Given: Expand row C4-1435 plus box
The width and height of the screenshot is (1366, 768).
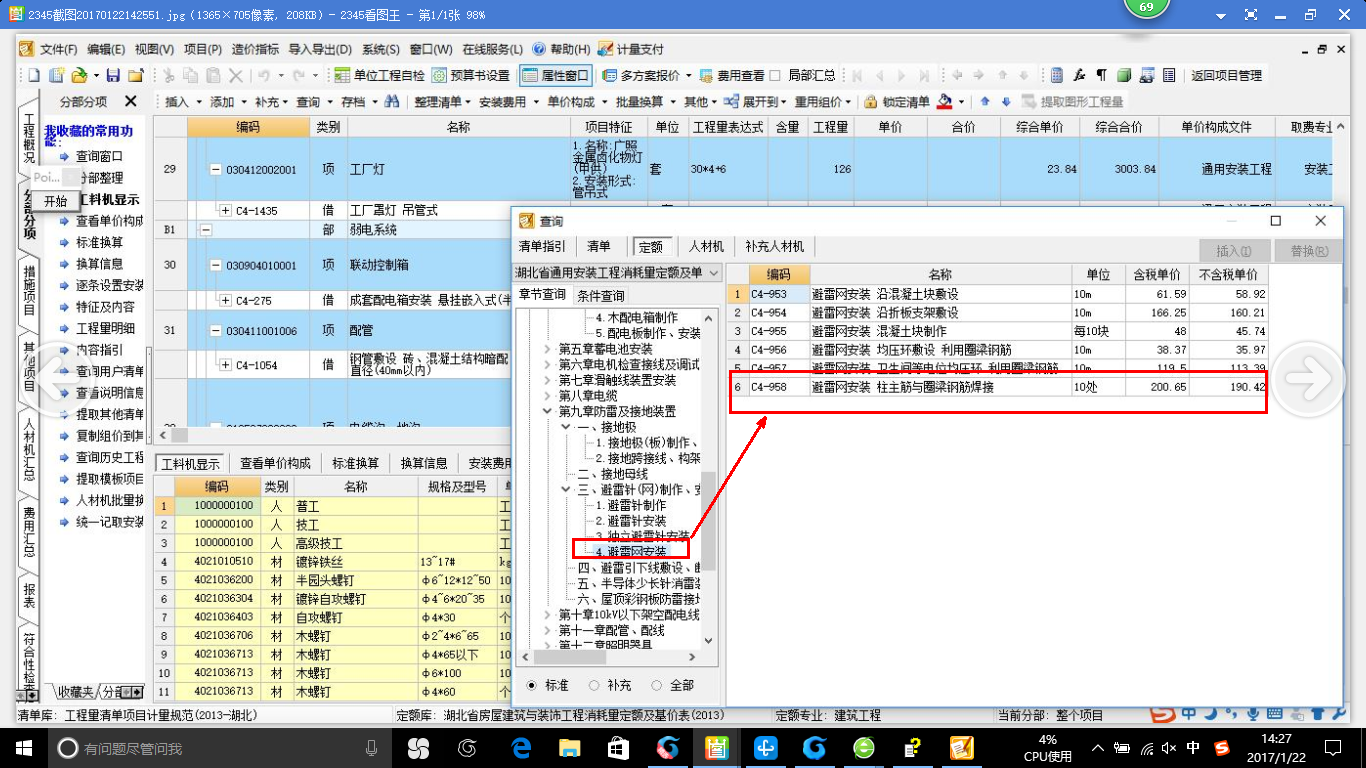Looking at the screenshot, I should (225, 210).
